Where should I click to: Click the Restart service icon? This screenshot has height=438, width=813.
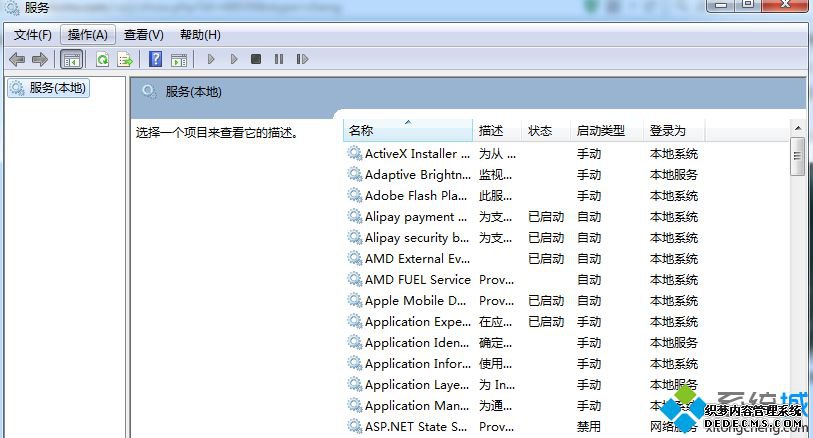point(302,59)
